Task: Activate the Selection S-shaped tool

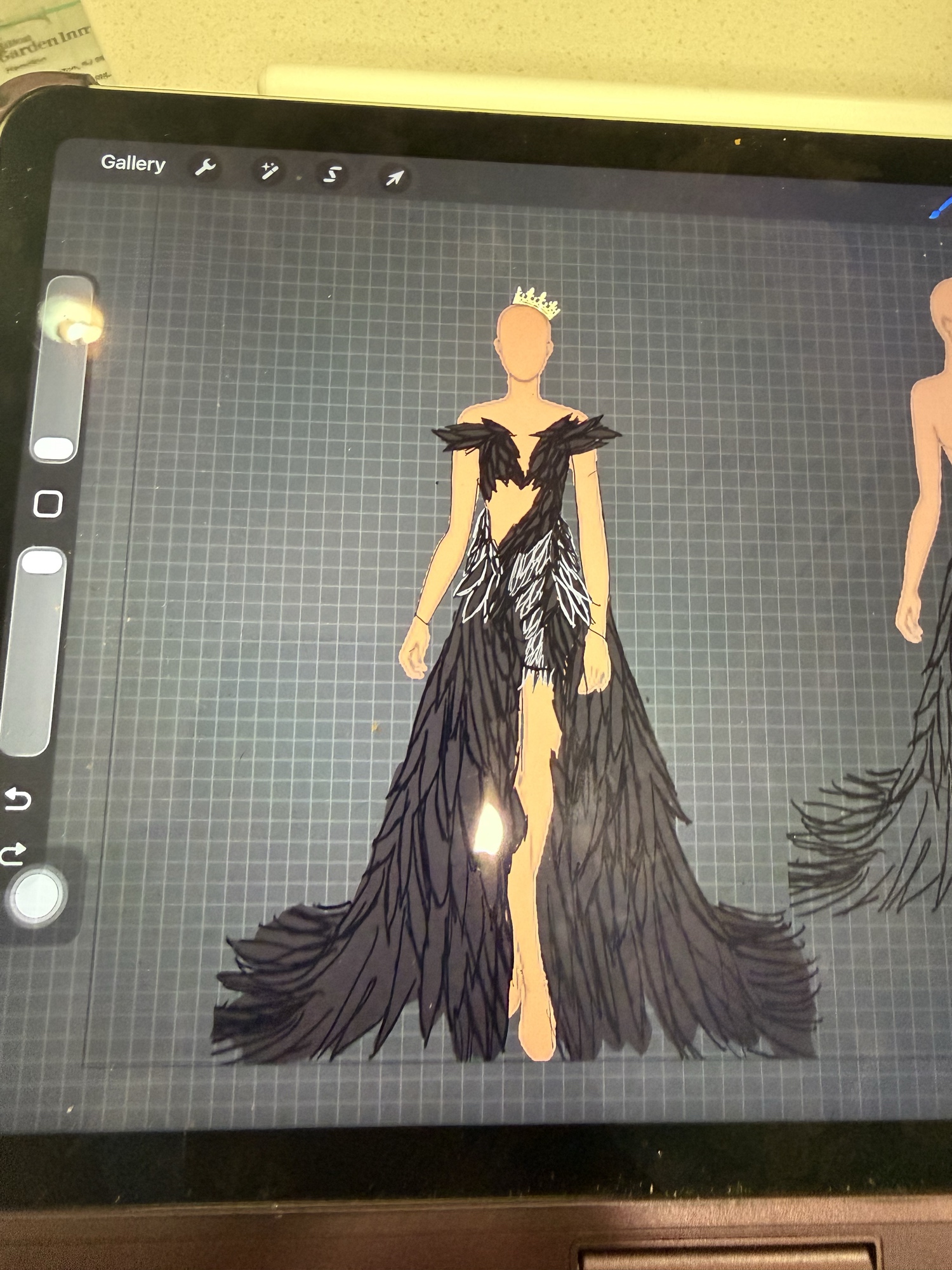Action: pyautogui.click(x=332, y=175)
